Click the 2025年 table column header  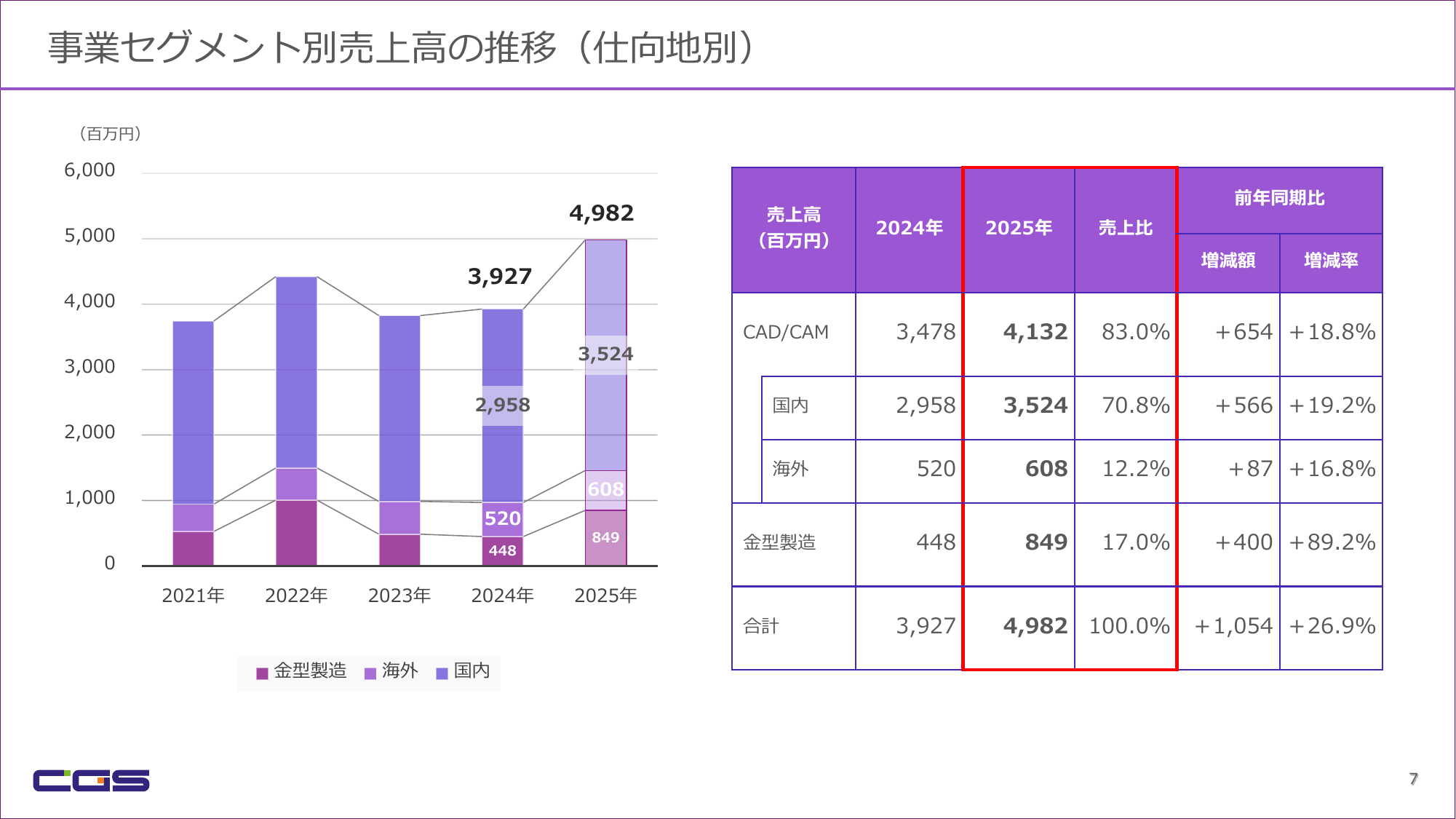coord(1018,229)
